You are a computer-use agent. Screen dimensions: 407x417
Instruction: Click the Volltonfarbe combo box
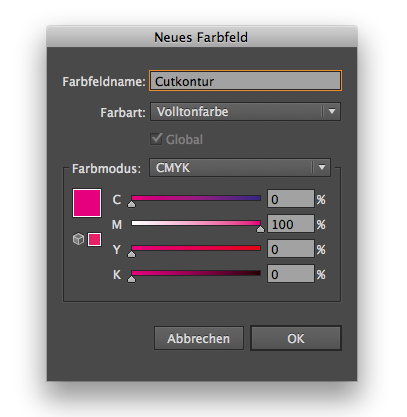(x=245, y=112)
